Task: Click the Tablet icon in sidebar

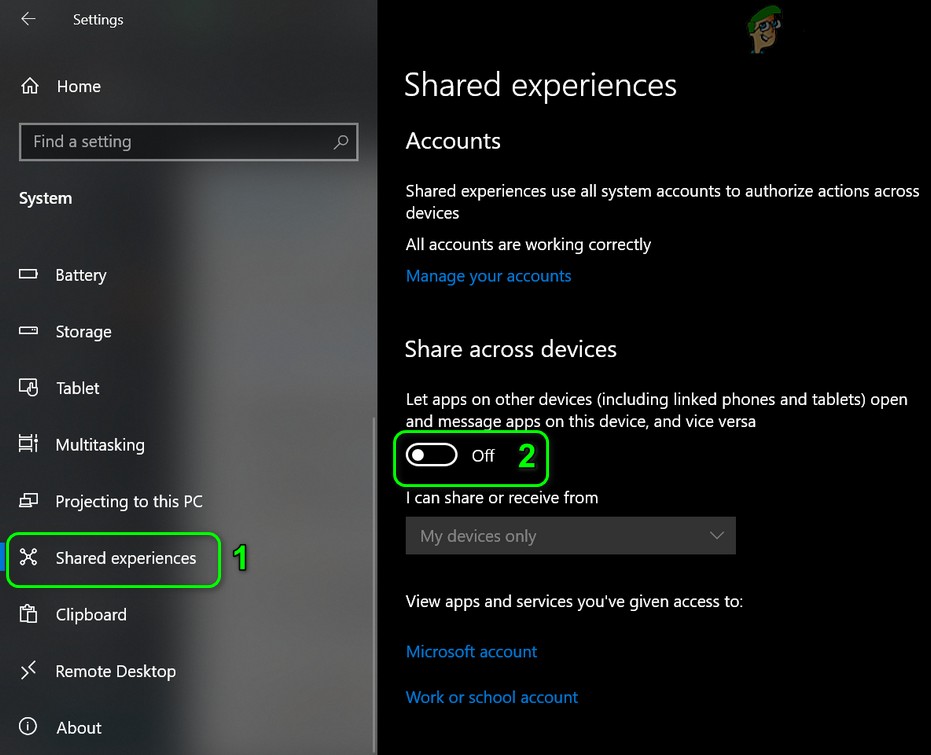Action: pyautogui.click(x=29, y=388)
